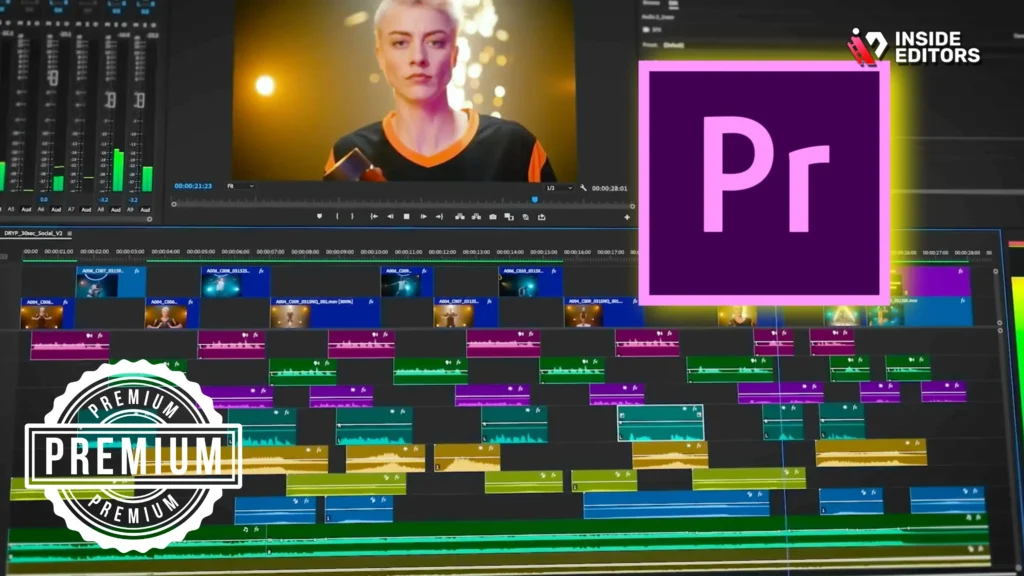Image resolution: width=1024 pixels, height=576 pixels.
Task: Click the 00:00:21:23 playhead timecode
Action: pyautogui.click(x=193, y=186)
